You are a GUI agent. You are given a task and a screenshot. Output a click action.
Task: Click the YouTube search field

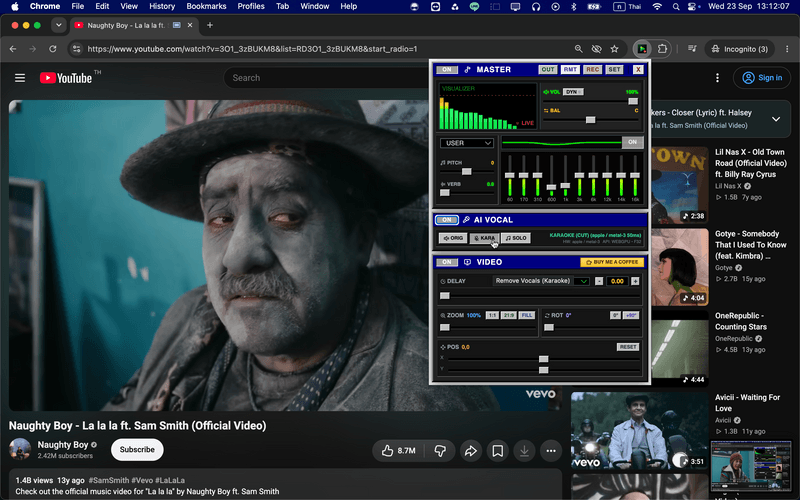[x=327, y=78]
